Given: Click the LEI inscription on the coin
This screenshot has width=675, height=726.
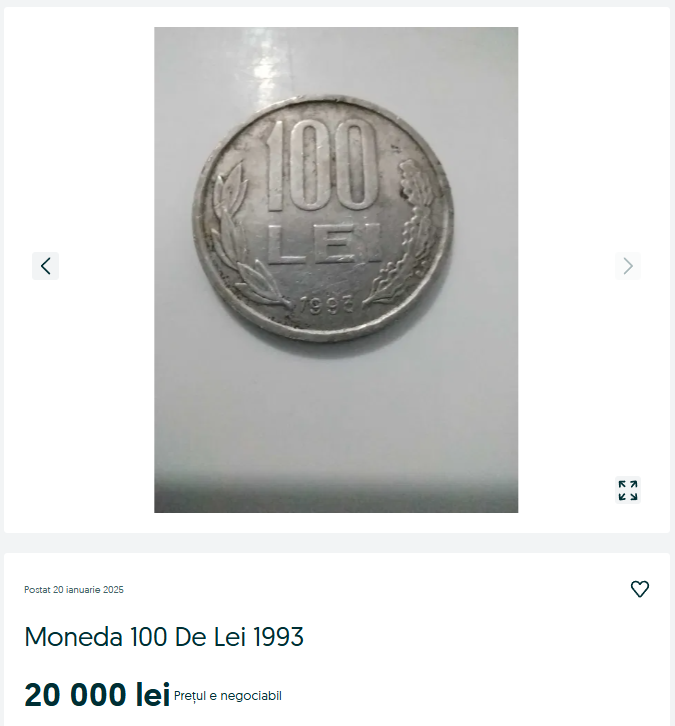Looking at the screenshot, I should point(325,244).
